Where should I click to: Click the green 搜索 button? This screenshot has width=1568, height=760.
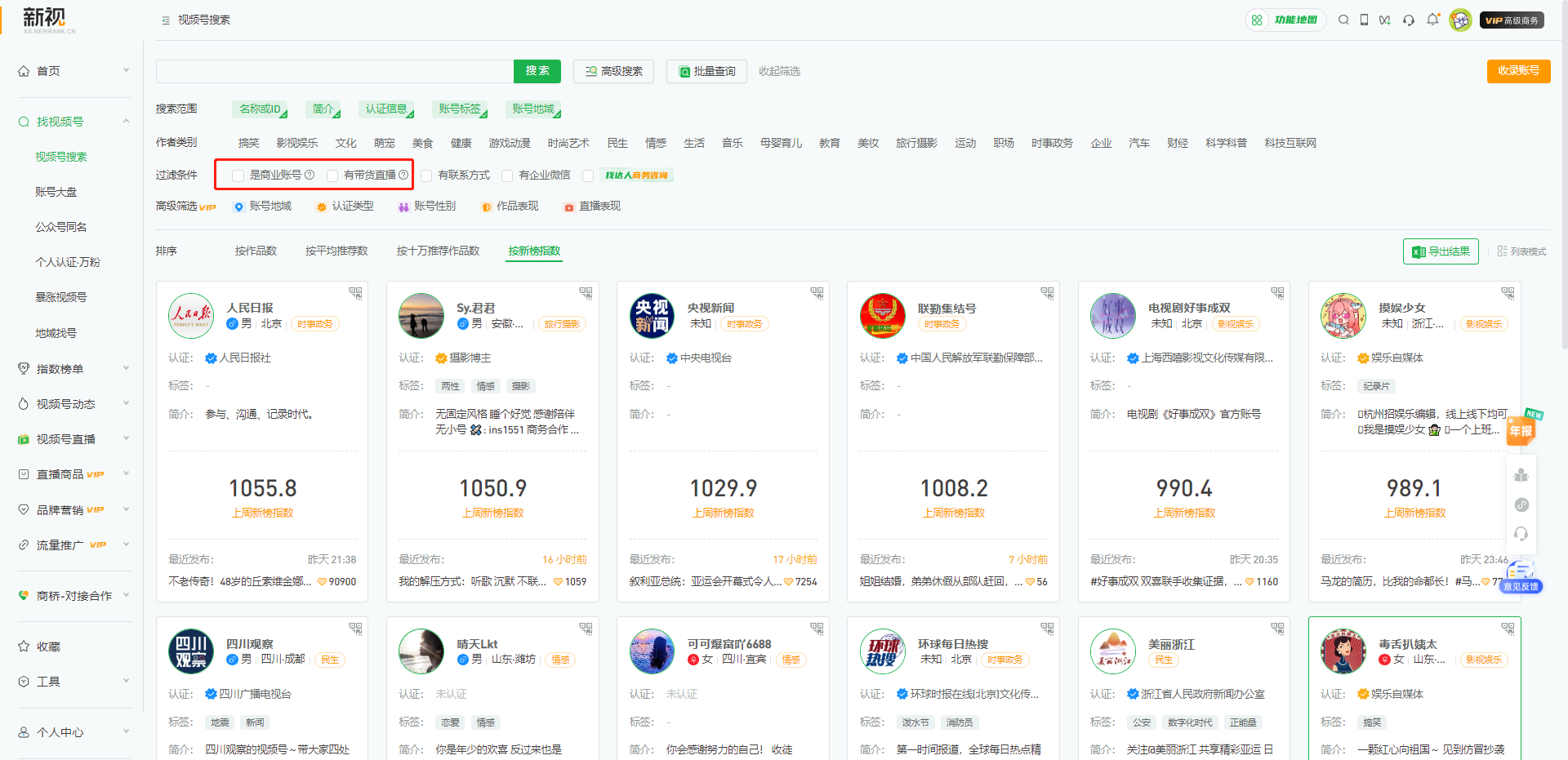pos(537,71)
